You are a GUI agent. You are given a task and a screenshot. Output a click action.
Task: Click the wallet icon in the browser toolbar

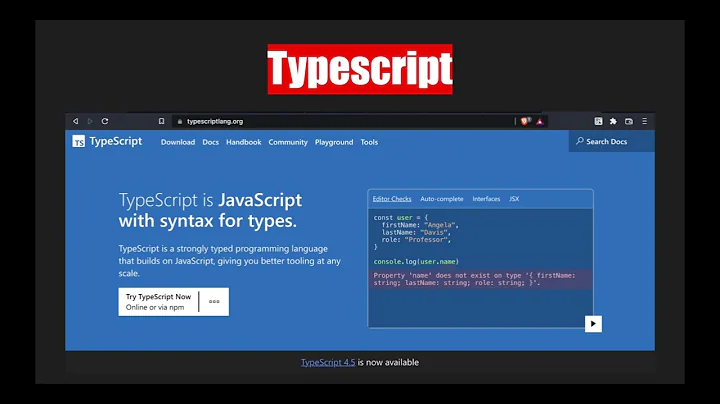(629, 121)
